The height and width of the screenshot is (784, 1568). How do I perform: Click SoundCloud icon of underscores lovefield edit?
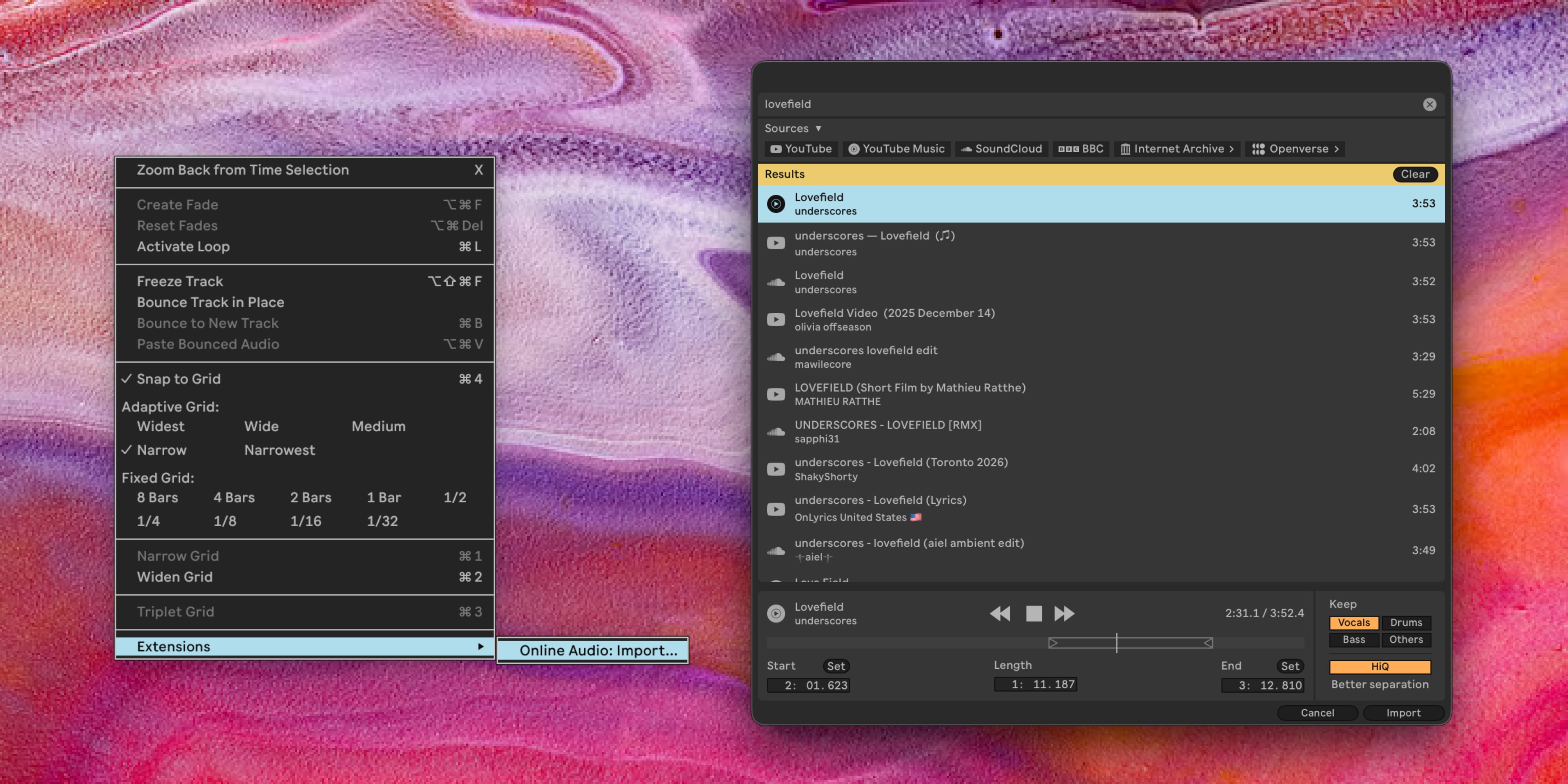[775, 357]
